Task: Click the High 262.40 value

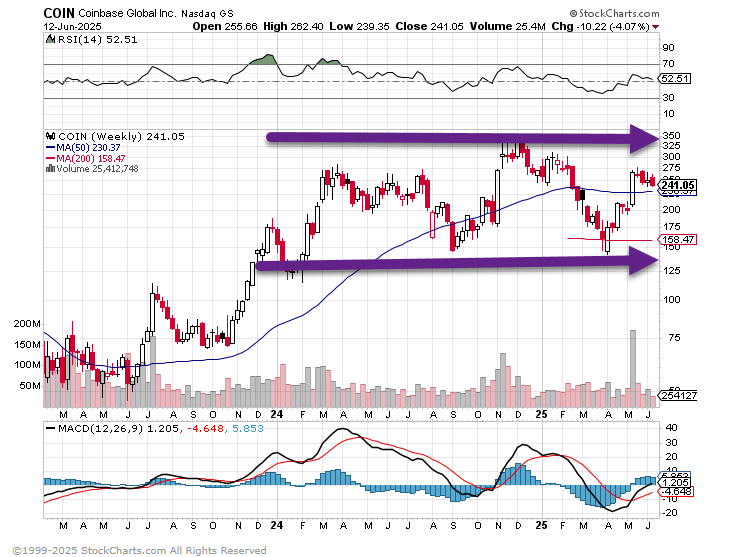Action: 293,27
